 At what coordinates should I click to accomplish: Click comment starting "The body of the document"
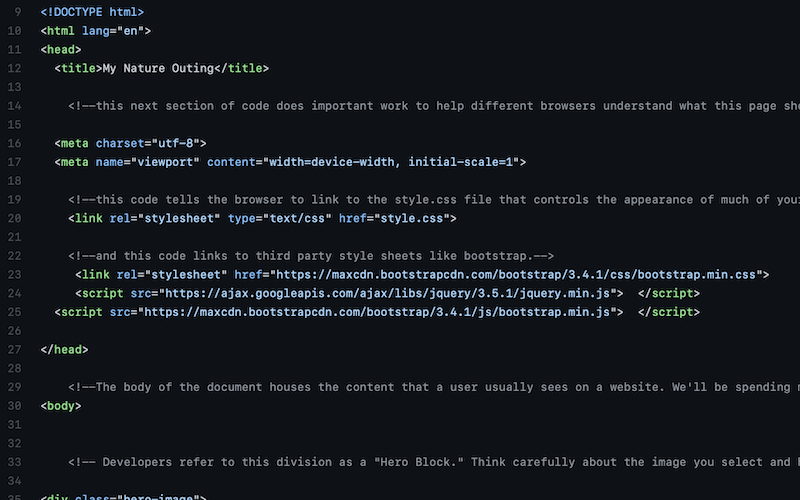[x=434, y=387]
